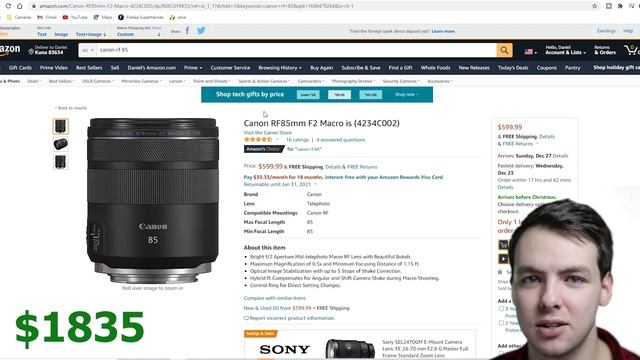Click Learn more about bank direct deposit
Image resolution: width=640 pixels, height=360 pixels.
pyautogui.click(x=443, y=31)
